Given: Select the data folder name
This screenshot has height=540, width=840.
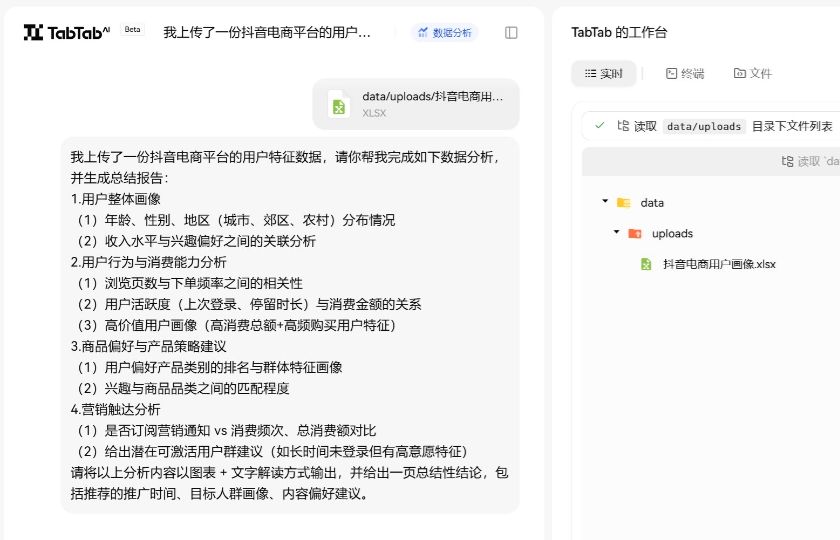Looking at the screenshot, I should [x=652, y=203].
